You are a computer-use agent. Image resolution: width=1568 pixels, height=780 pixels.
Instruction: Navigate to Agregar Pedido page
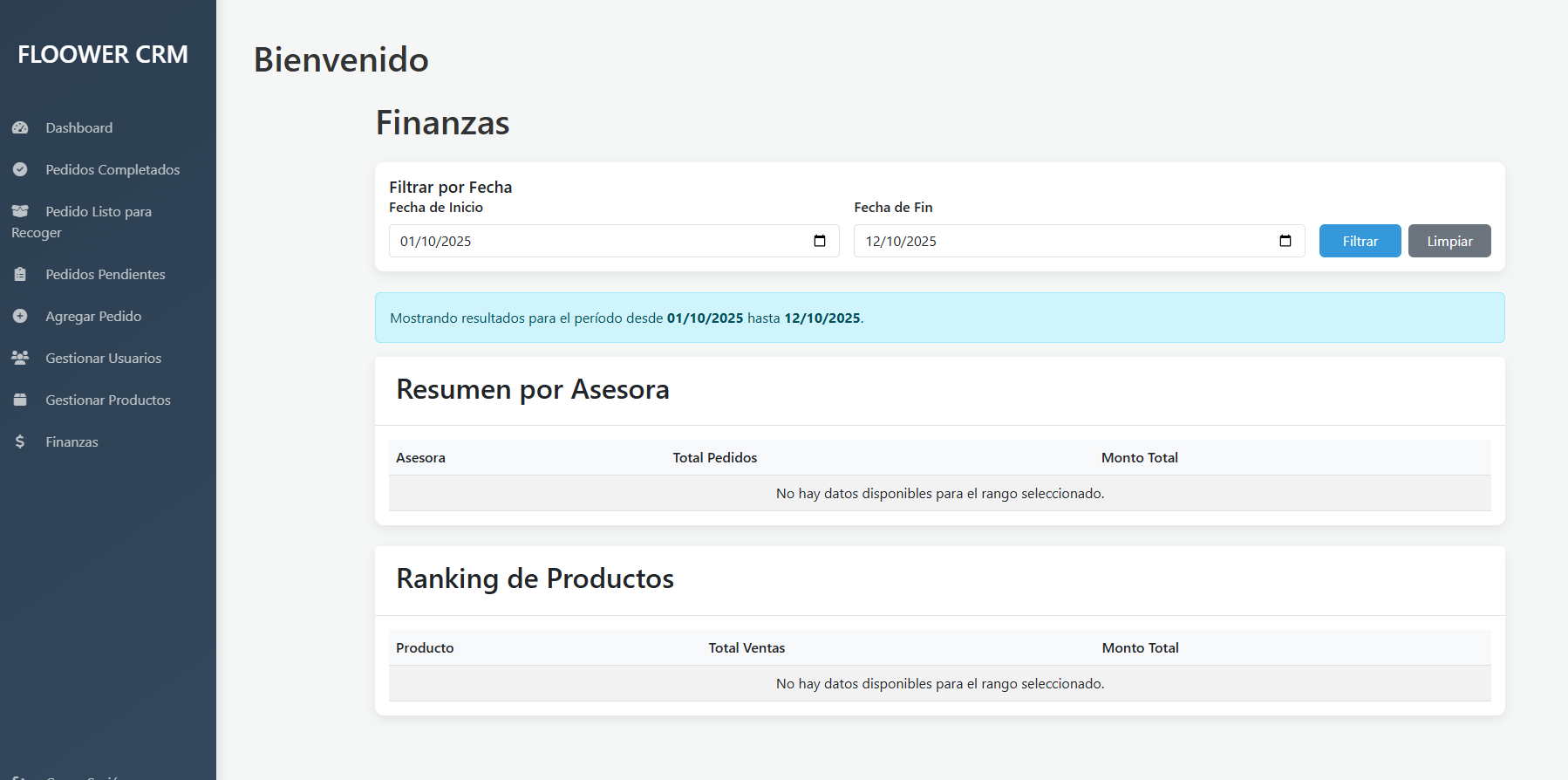point(93,316)
